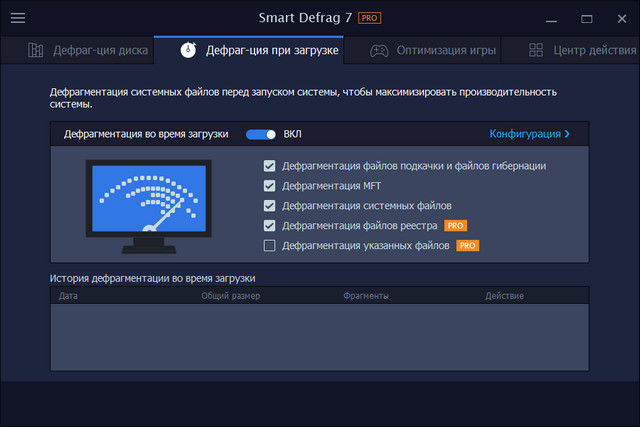Image resolution: width=640 pixels, height=427 pixels.
Task: Click the PRO badge next to title
Action: (x=371, y=18)
